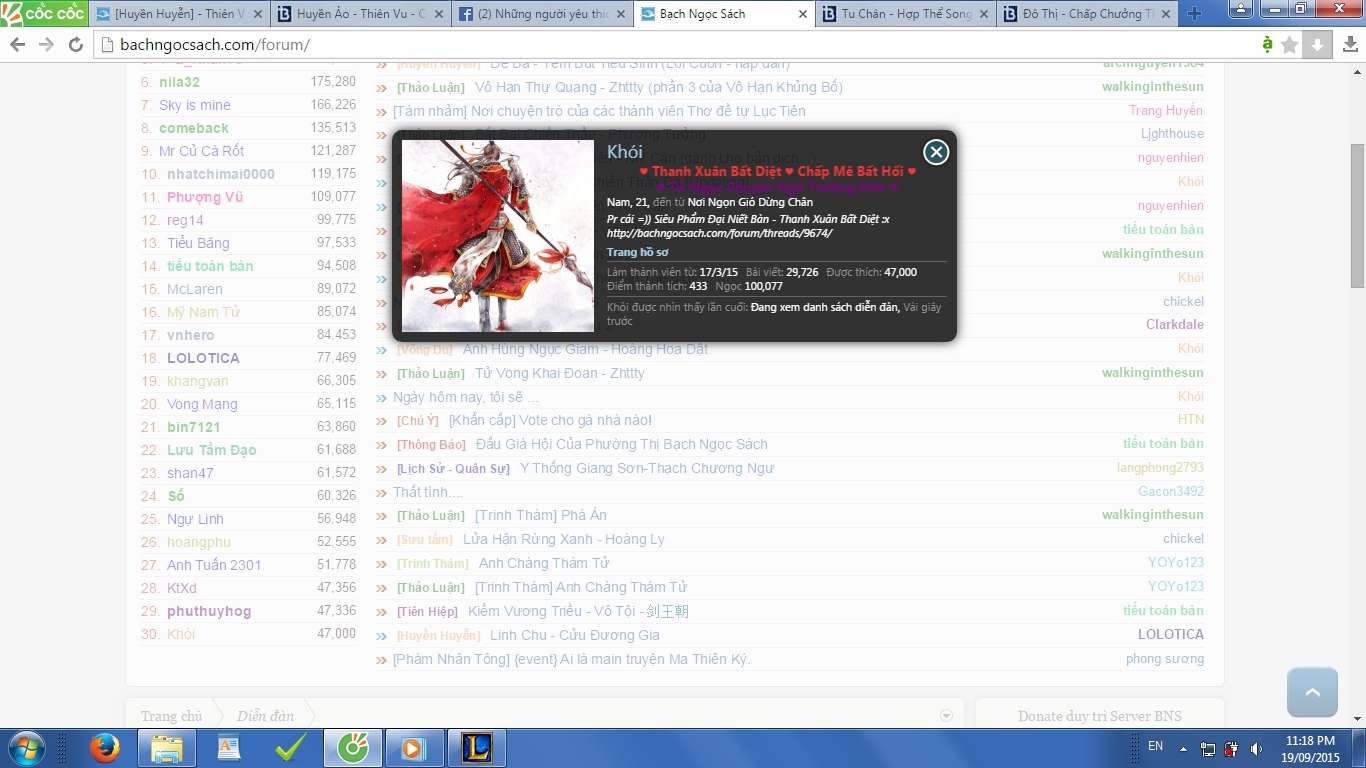Open Firefox from the taskbar
This screenshot has width=1366, height=768.
click(x=104, y=747)
